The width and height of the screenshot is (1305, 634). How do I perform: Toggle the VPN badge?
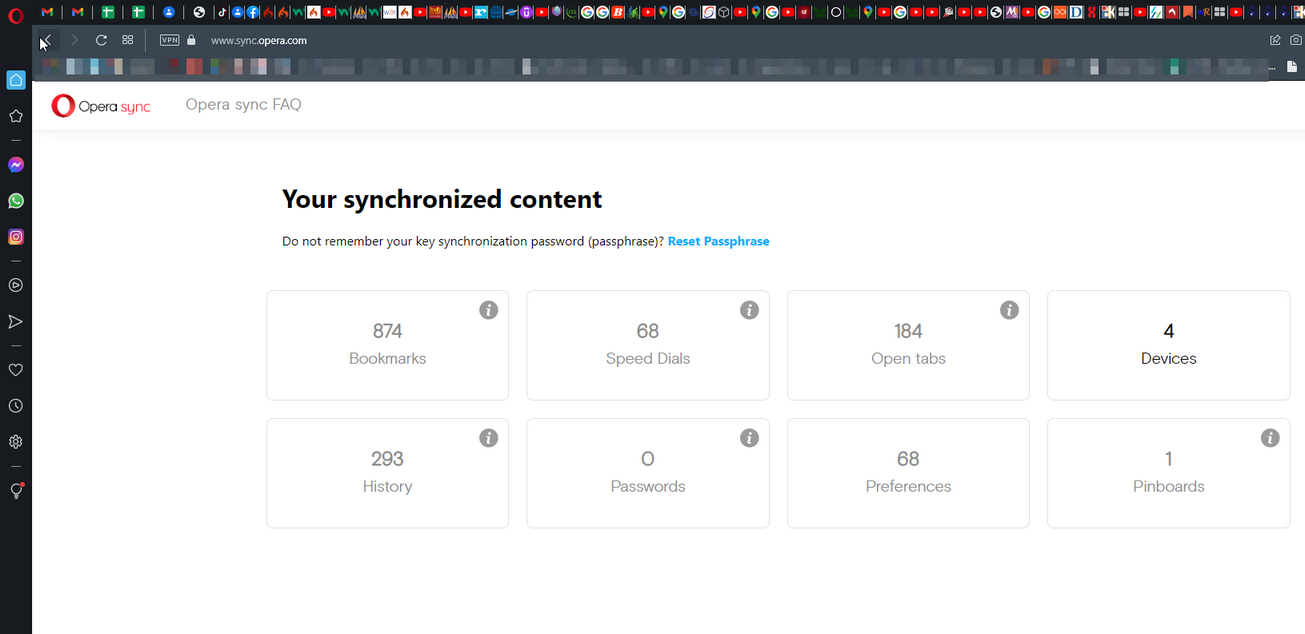coord(169,40)
